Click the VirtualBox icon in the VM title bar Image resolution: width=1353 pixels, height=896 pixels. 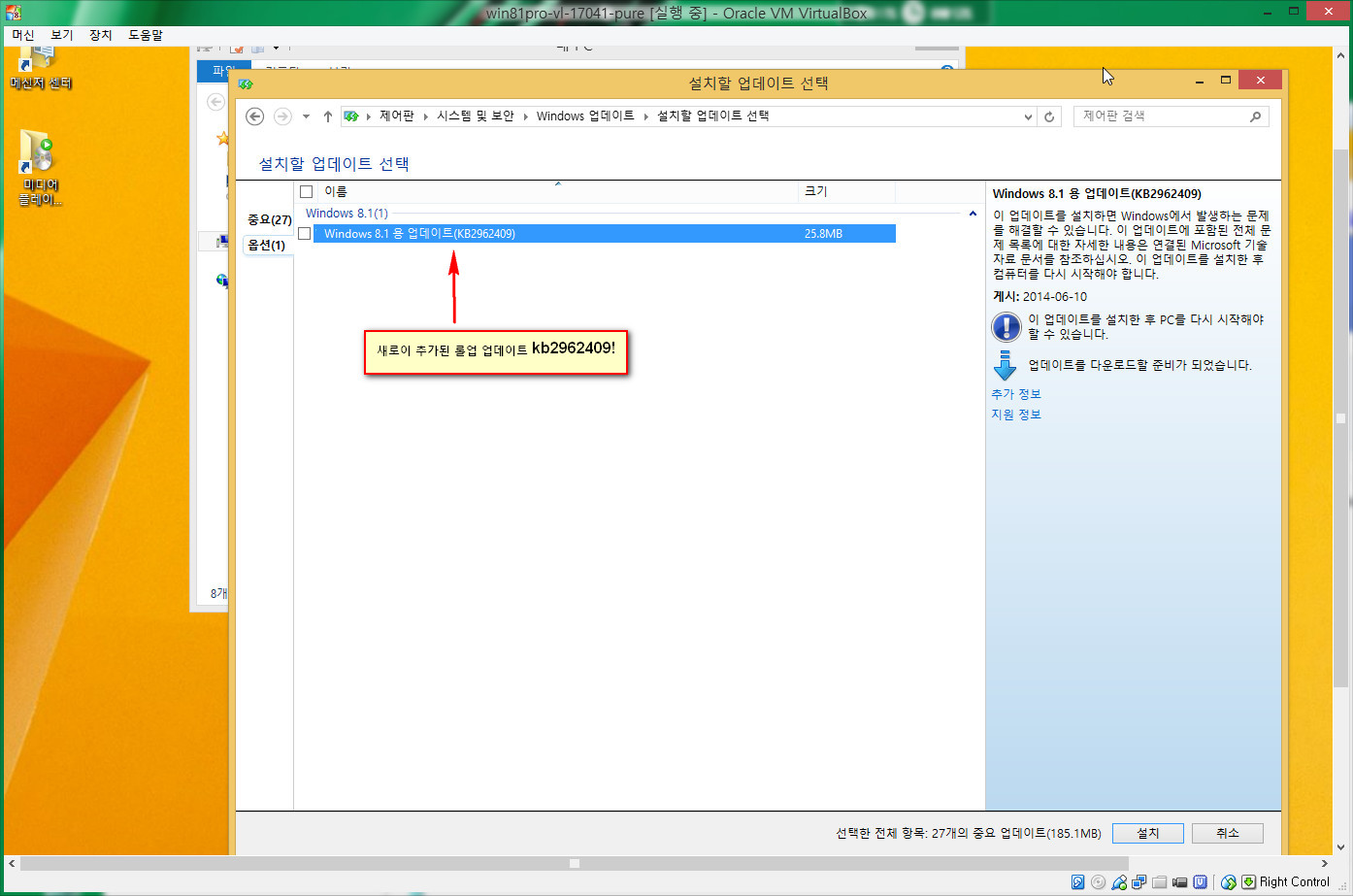[x=13, y=13]
